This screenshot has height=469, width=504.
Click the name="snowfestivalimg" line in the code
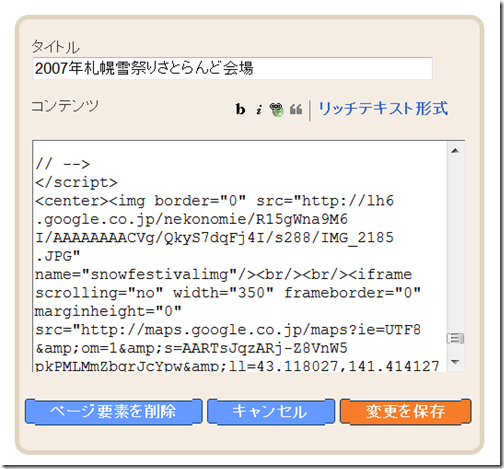(x=223, y=274)
